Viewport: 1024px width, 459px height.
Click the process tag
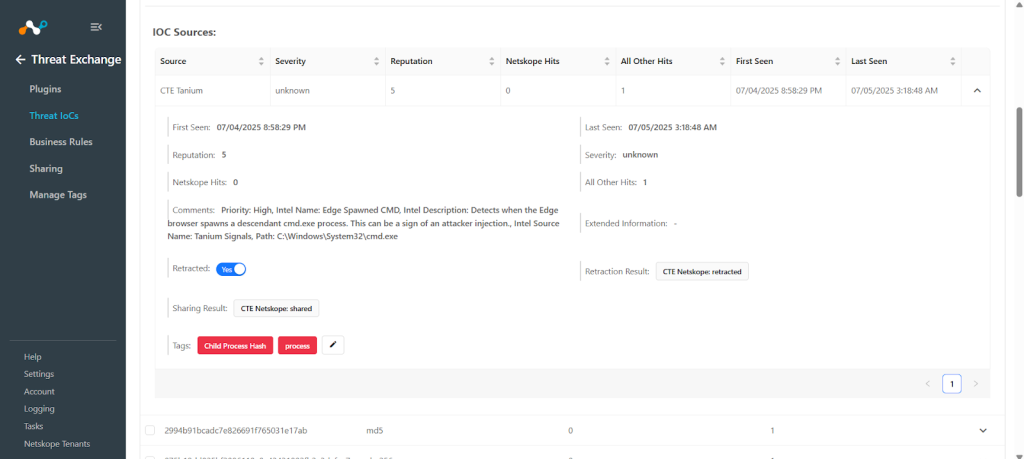click(297, 345)
